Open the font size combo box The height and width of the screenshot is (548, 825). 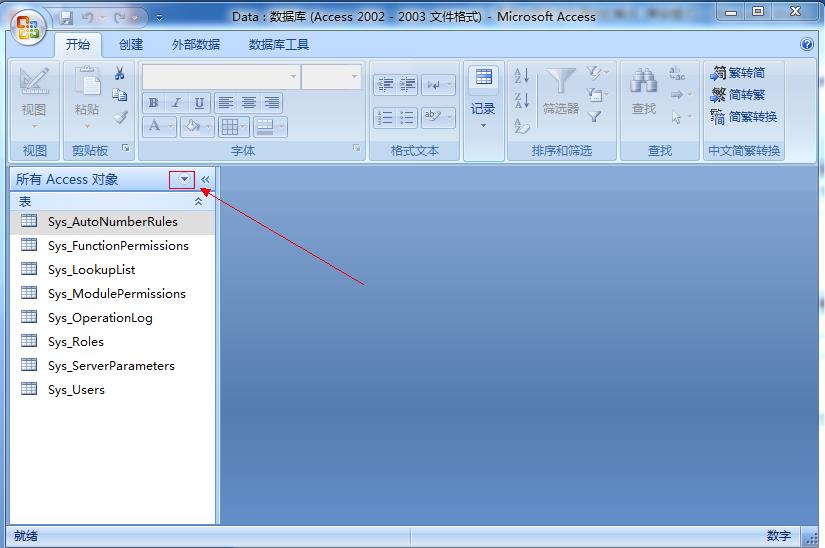331,77
